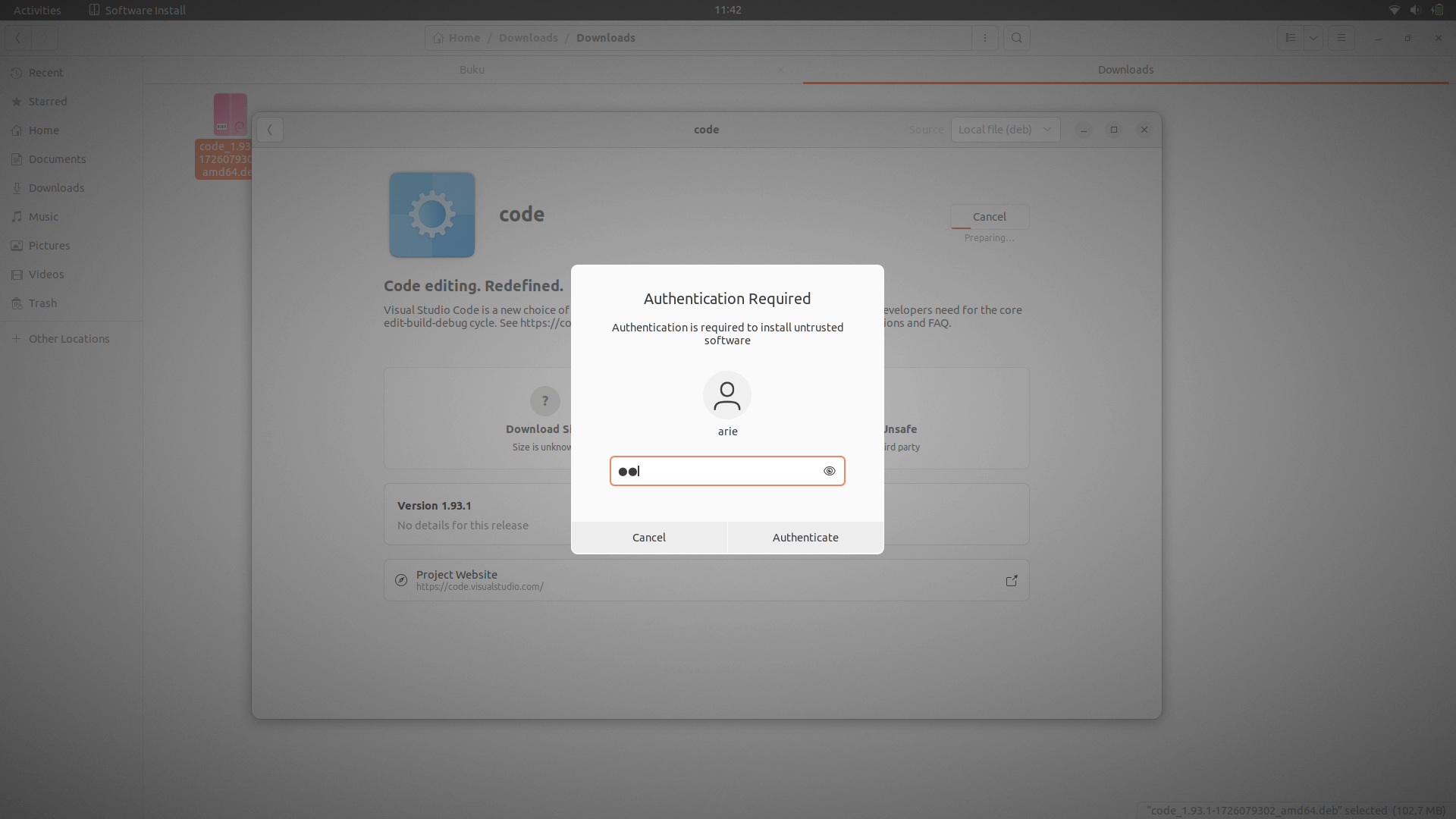Open the Files hamburger menu
The width and height of the screenshot is (1456, 819).
coord(1341,38)
